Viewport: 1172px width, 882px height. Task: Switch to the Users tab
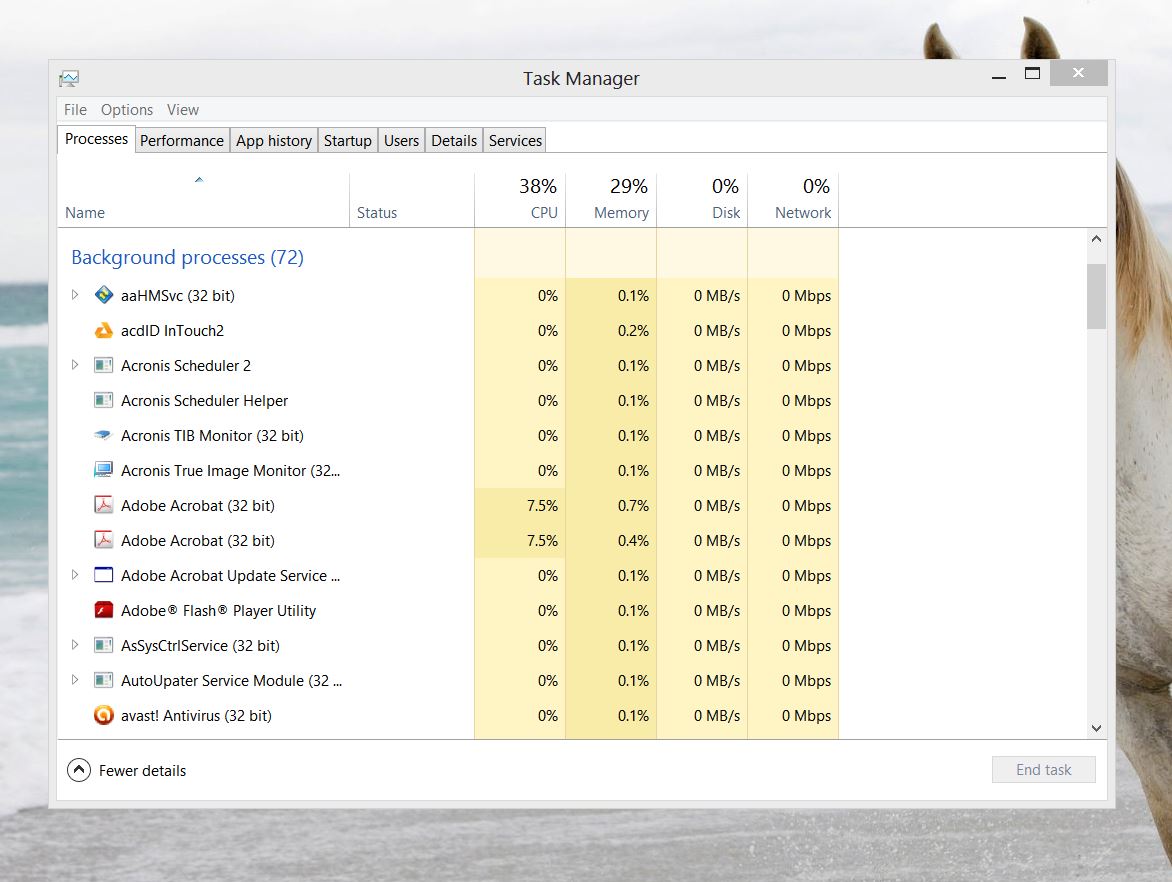pos(401,141)
